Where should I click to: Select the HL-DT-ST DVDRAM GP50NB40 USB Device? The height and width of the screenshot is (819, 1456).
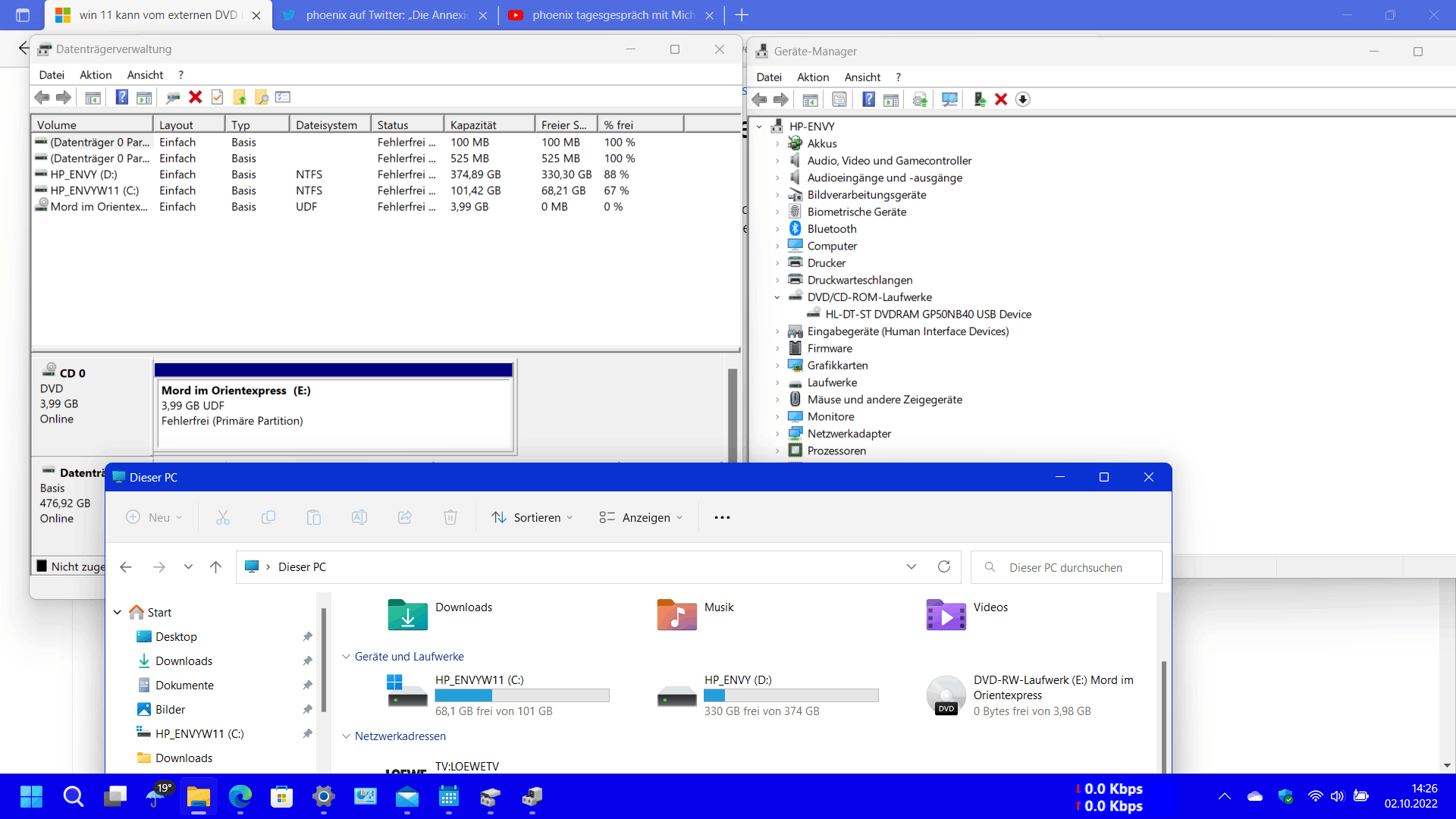[928, 314]
